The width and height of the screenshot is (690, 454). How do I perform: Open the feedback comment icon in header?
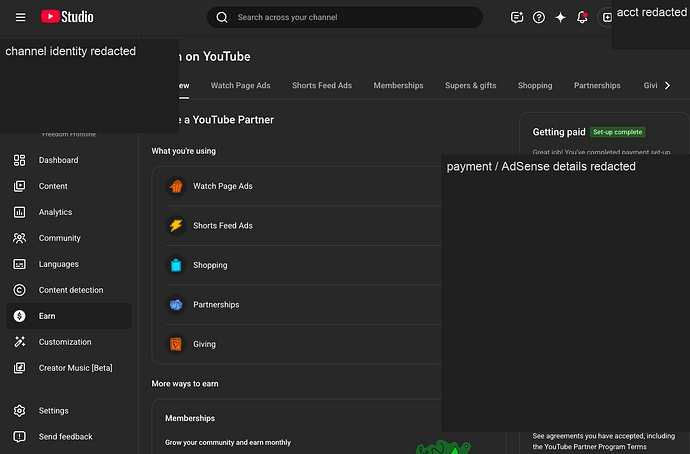(517, 17)
